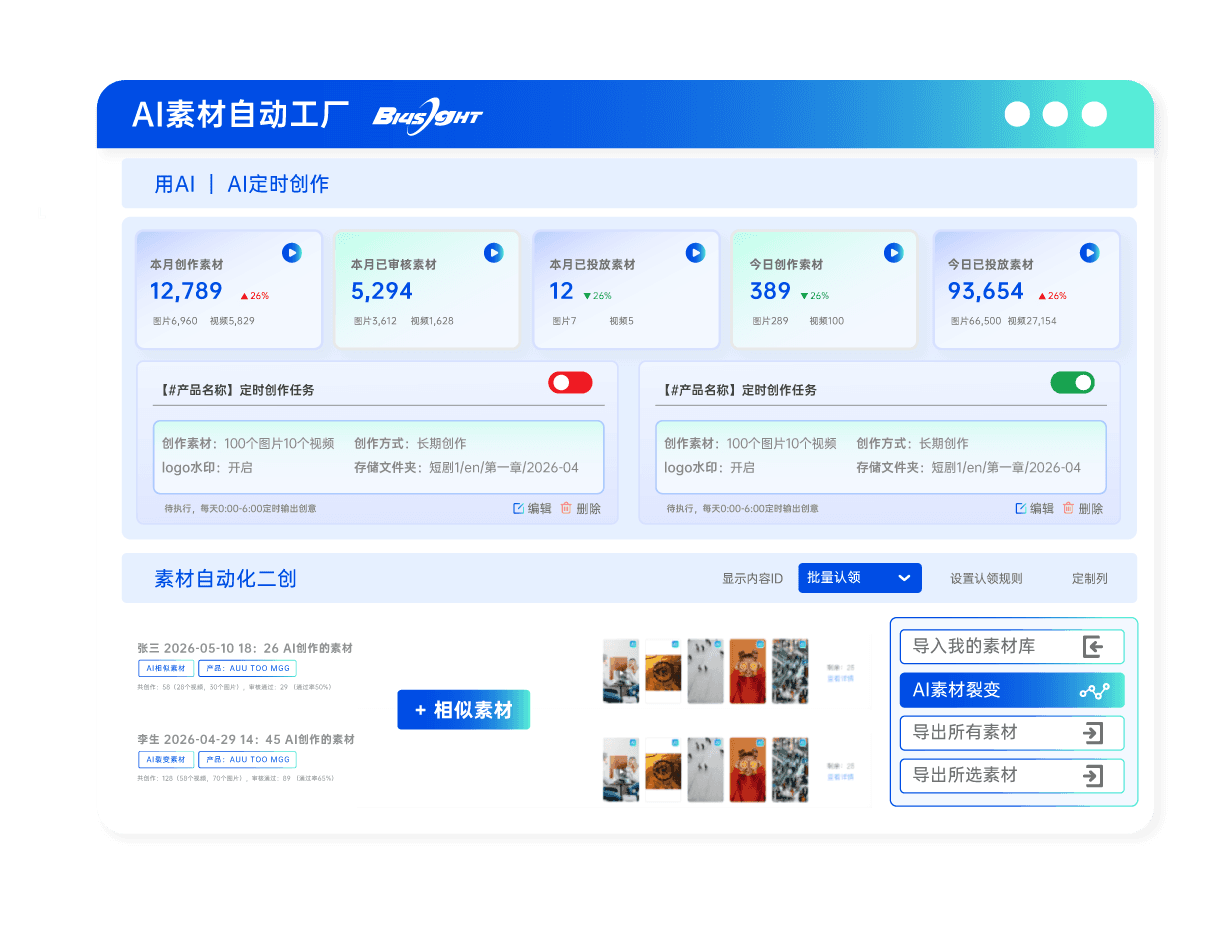Click play icon on 本月已投放素材 card
Viewport: 1224px width, 933px height.
[695, 253]
